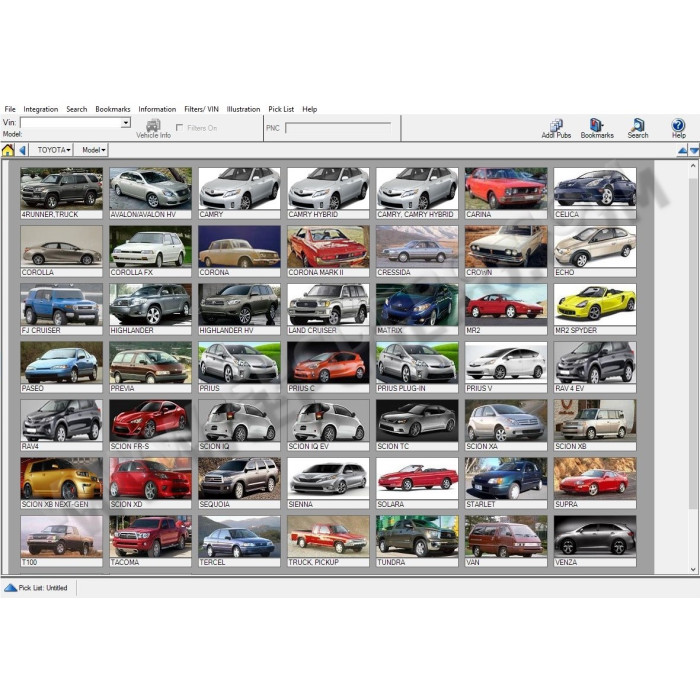Open the Search menu in menu bar
Image resolution: width=700 pixels, height=700 pixels.
click(x=77, y=109)
